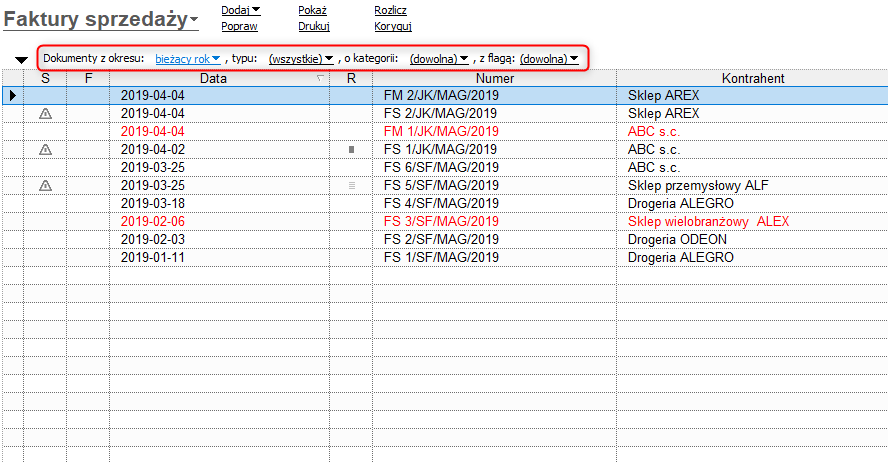Image resolution: width=888 pixels, height=463 pixels.
Task: Click red date 2019-02-06
Action: tap(152, 221)
